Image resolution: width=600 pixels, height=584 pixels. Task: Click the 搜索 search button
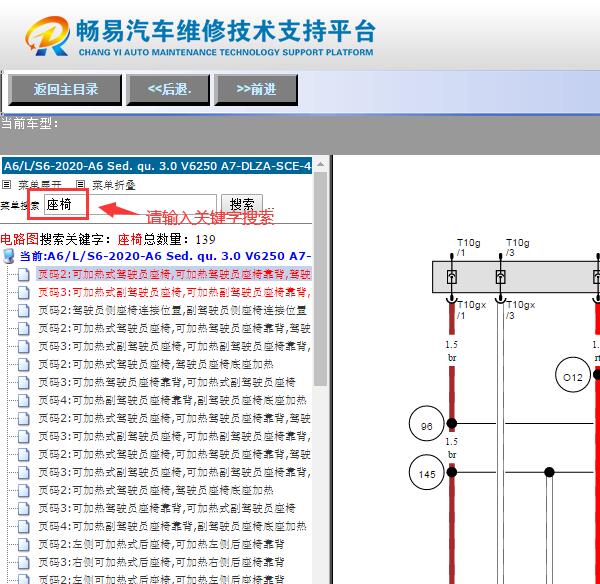click(242, 204)
